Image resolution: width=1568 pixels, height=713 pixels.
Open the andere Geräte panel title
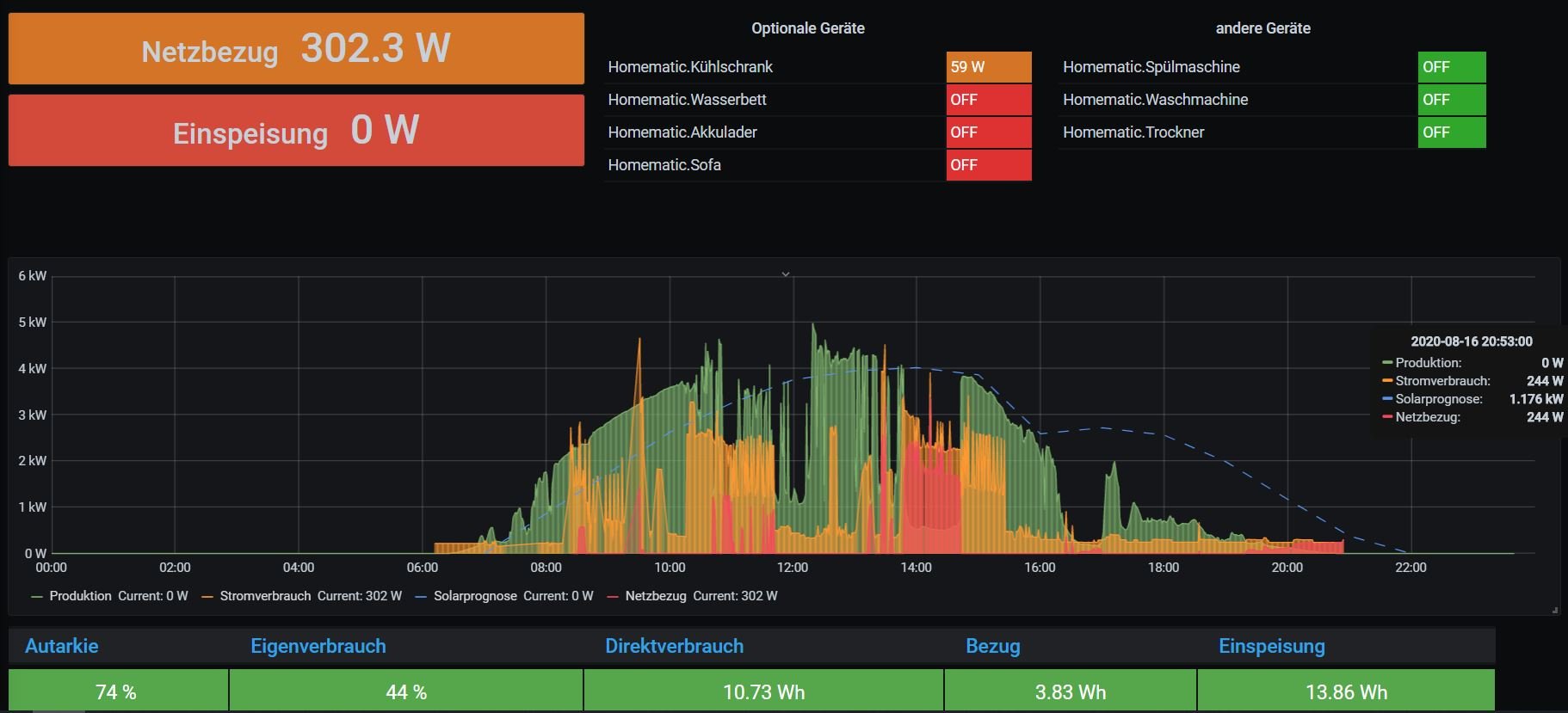point(1262,28)
